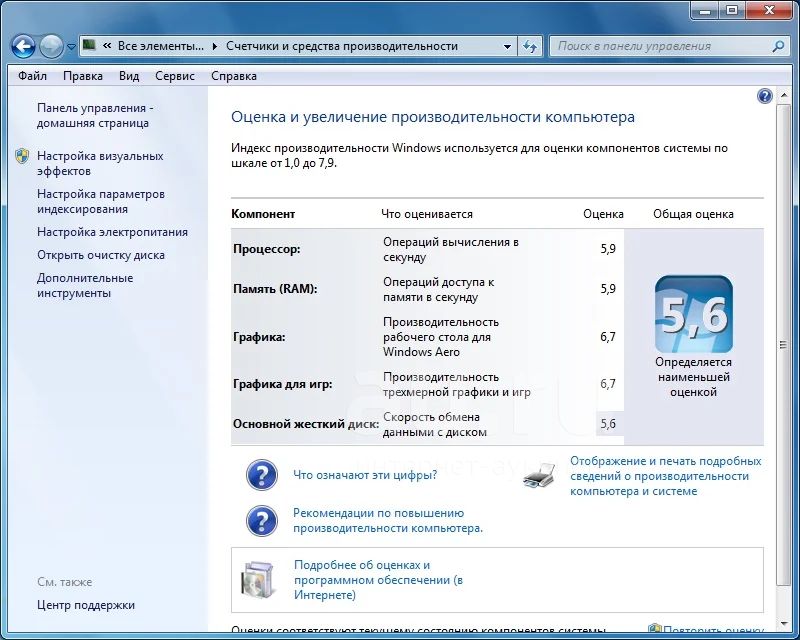
Task: Click the 'Память (RAM):' component label
Action: pyautogui.click(x=275, y=289)
